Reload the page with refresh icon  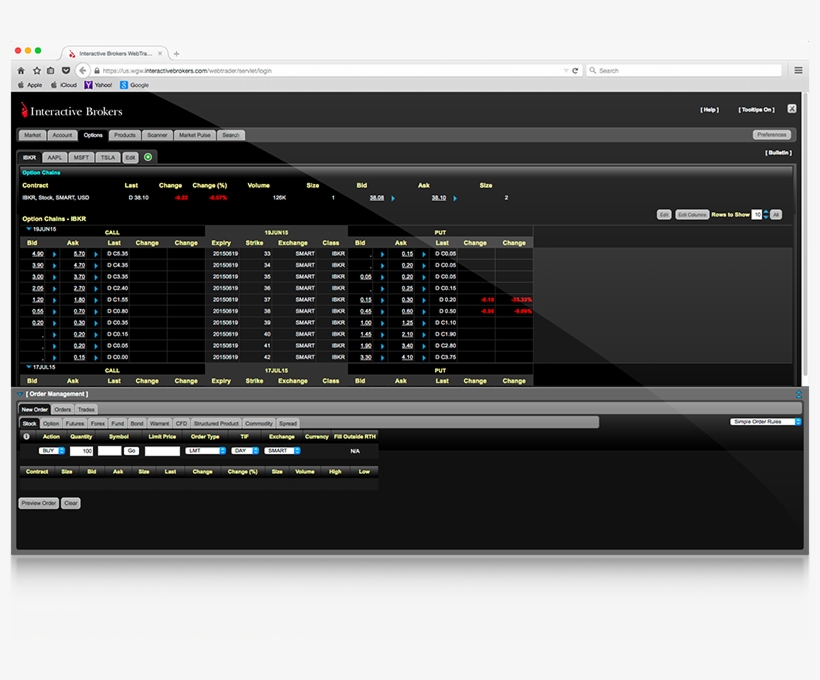tap(575, 71)
